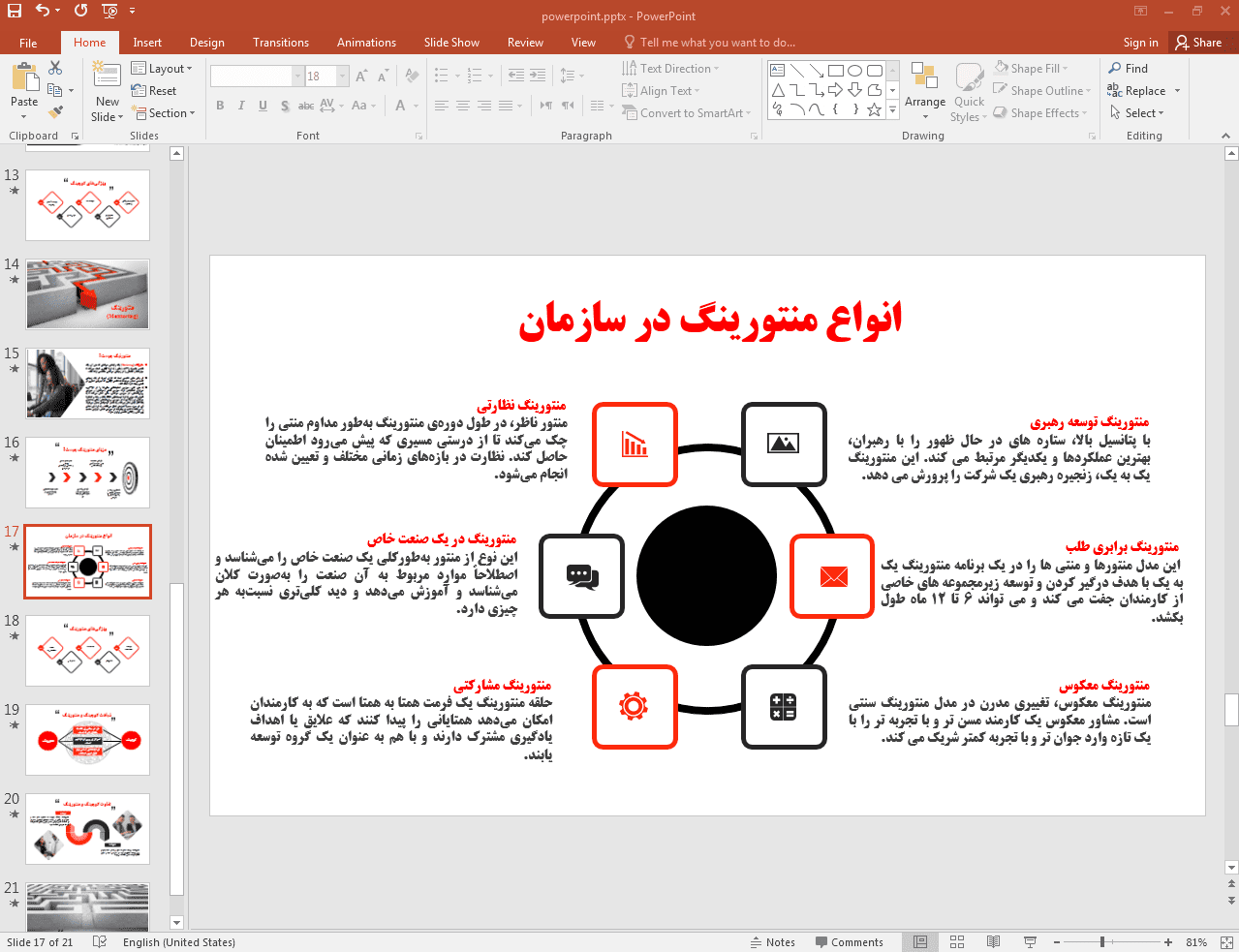1239x952 pixels.
Task: Increase font size icon
Action: [361, 76]
